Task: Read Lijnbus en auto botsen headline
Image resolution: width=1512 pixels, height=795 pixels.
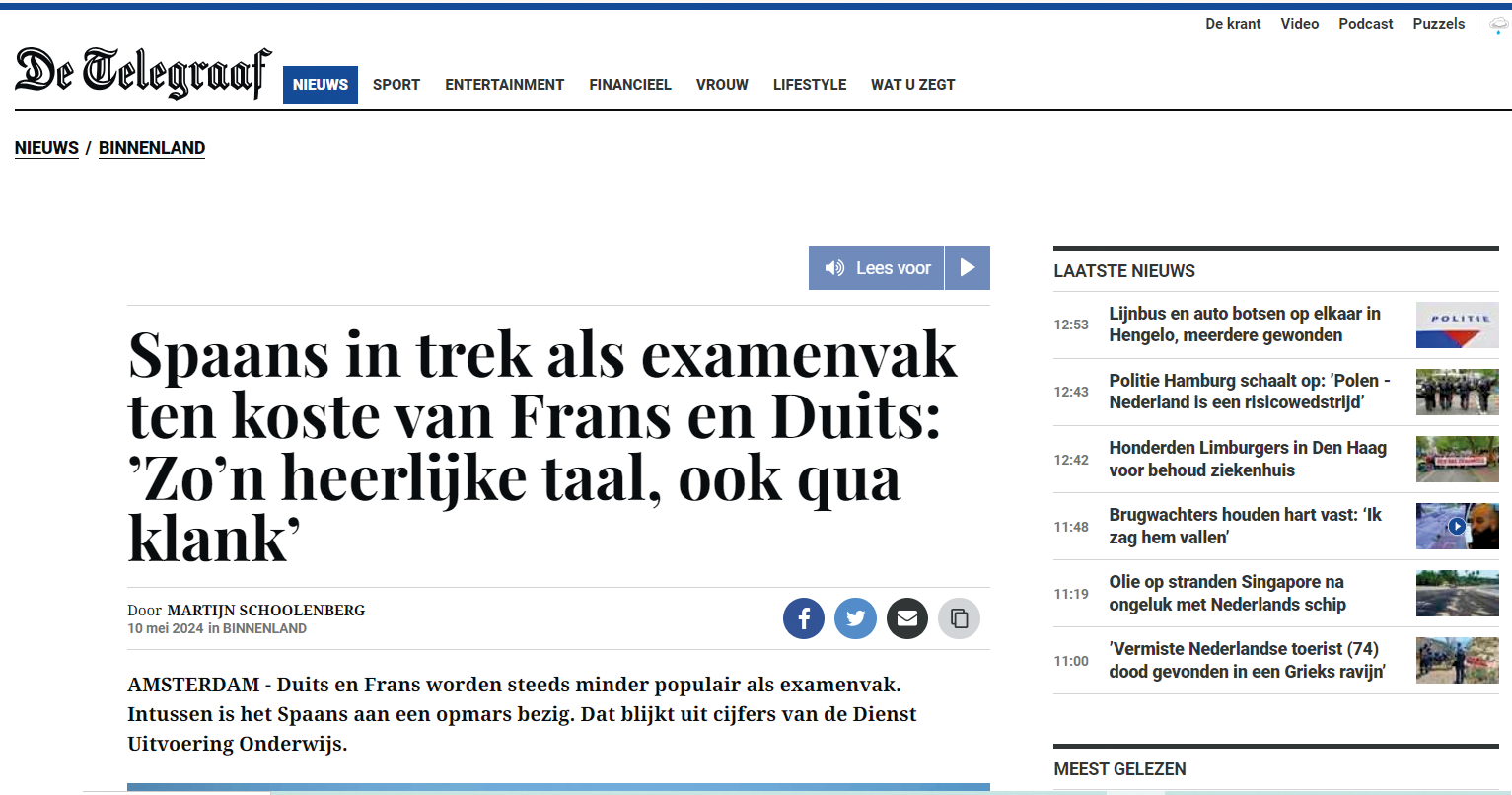Action: 1245,325
